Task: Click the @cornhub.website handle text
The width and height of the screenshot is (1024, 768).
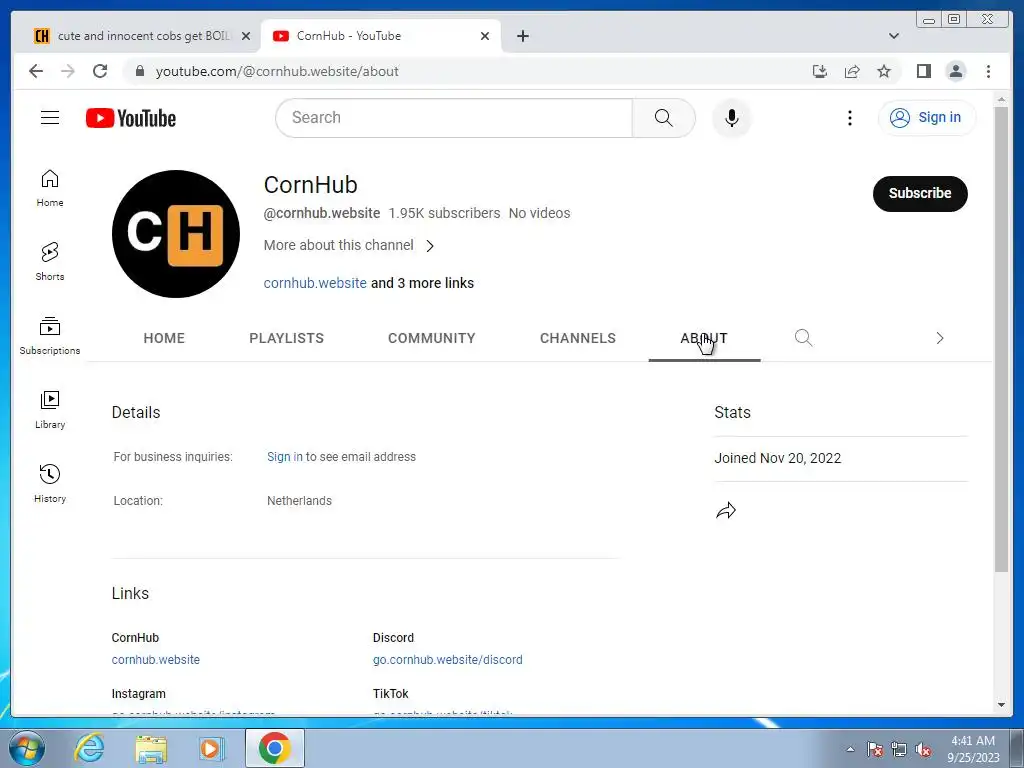Action: click(x=322, y=213)
